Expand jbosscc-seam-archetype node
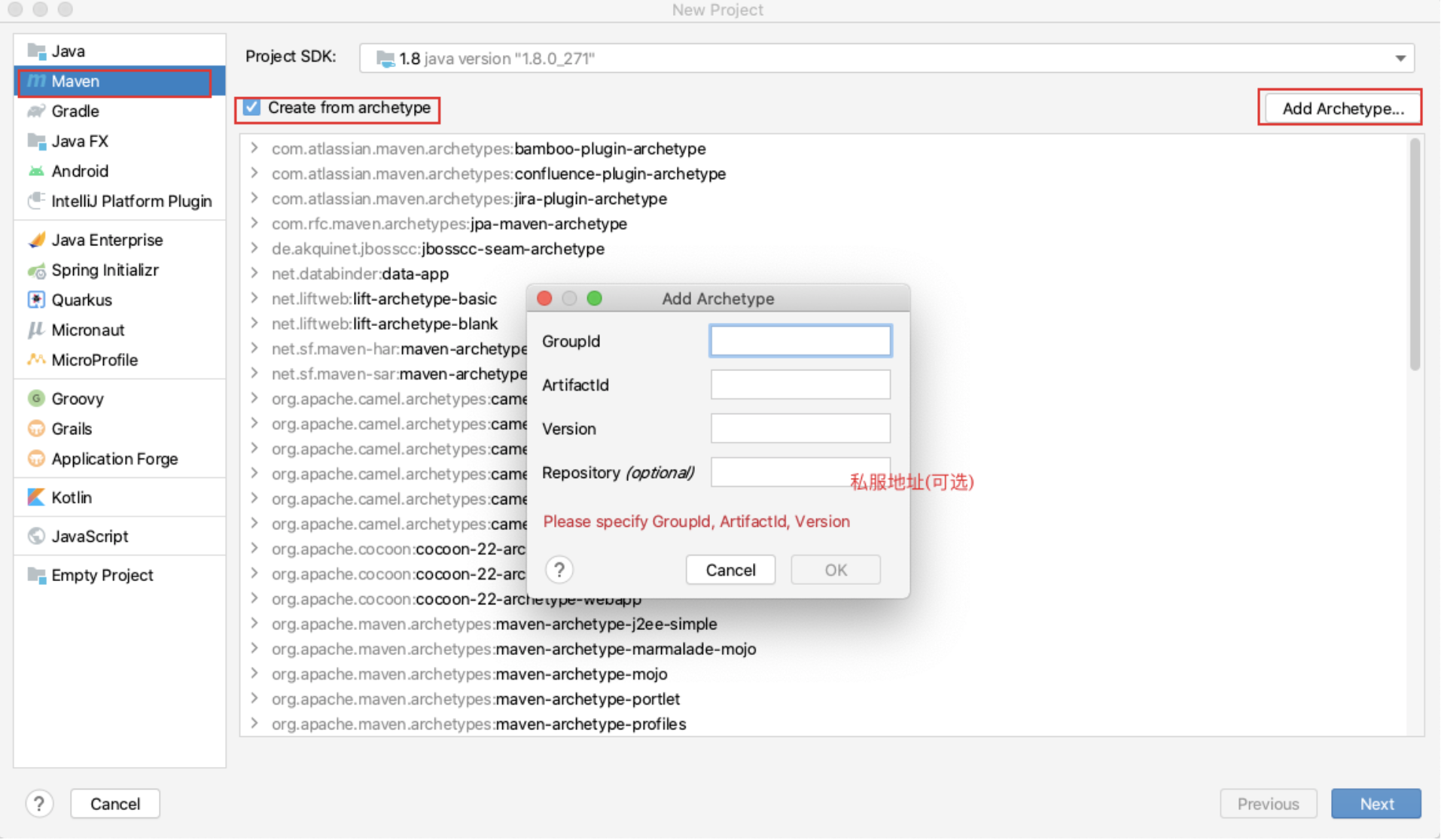This screenshot has width=1441, height=840. click(254, 248)
